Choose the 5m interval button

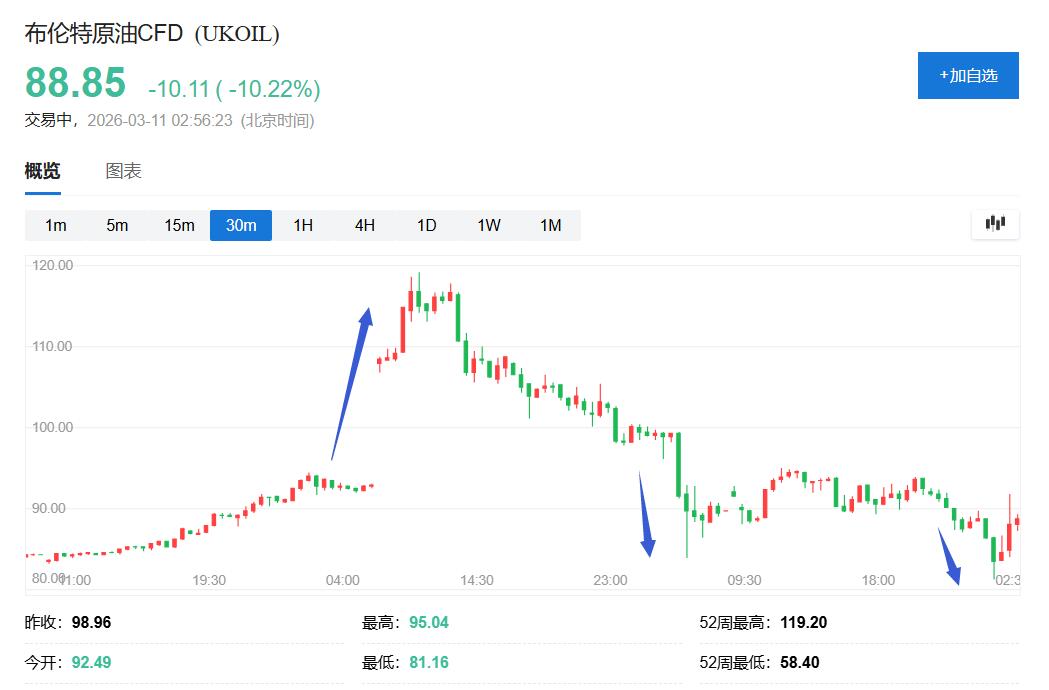[117, 225]
